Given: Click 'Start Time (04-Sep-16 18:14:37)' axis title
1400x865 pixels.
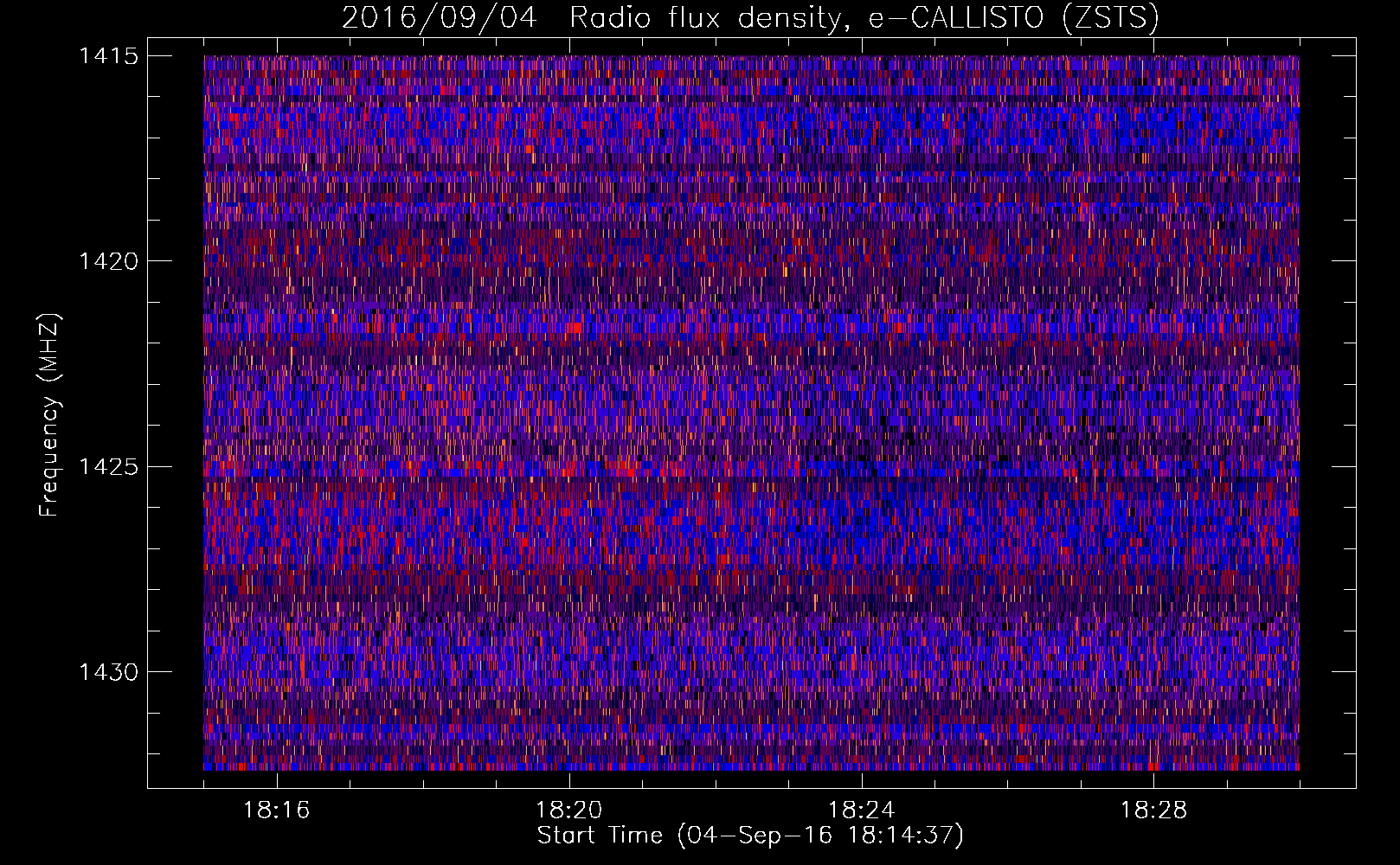Looking at the screenshot, I should pyautogui.click(x=750, y=836).
